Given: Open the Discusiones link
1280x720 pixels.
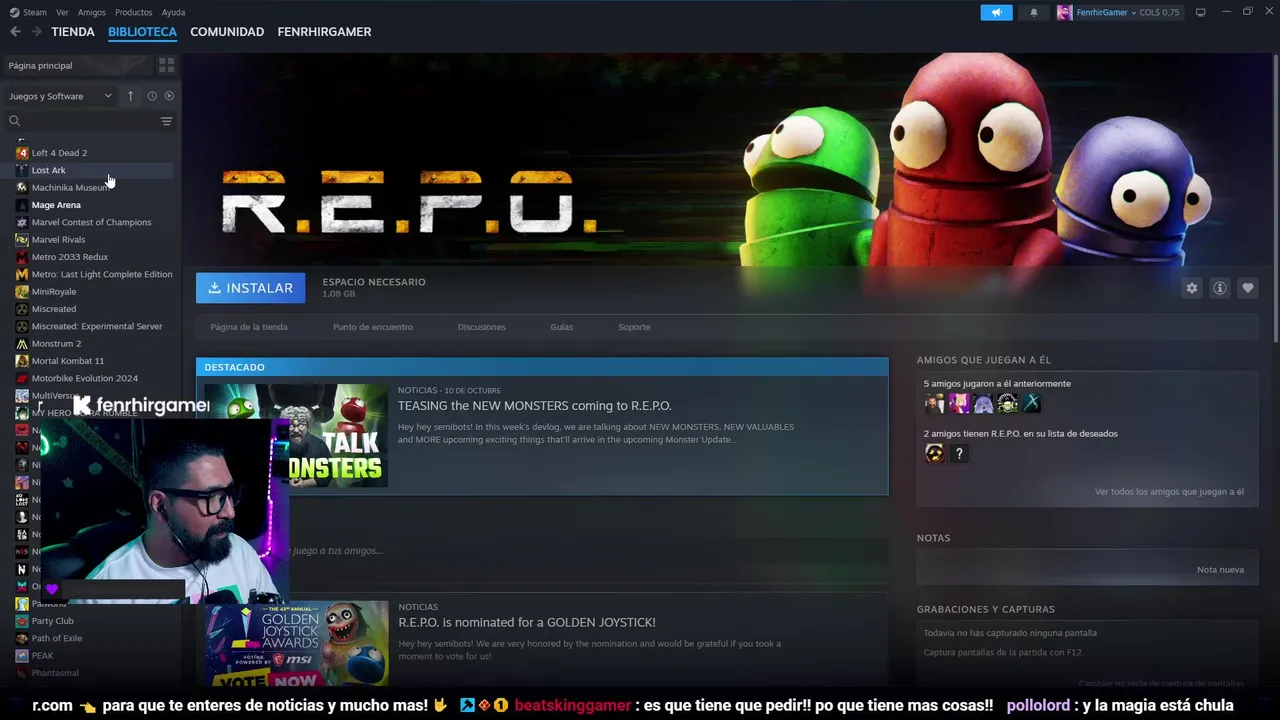Looking at the screenshot, I should pyautogui.click(x=481, y=327).
